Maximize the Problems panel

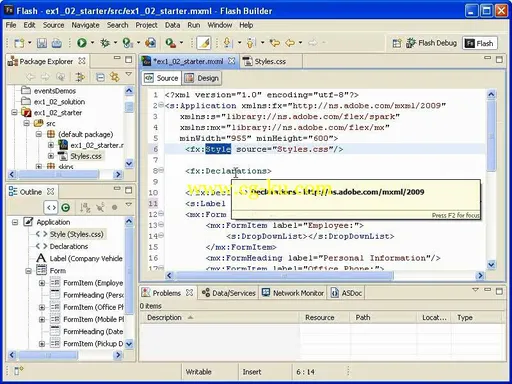point(499,291)
